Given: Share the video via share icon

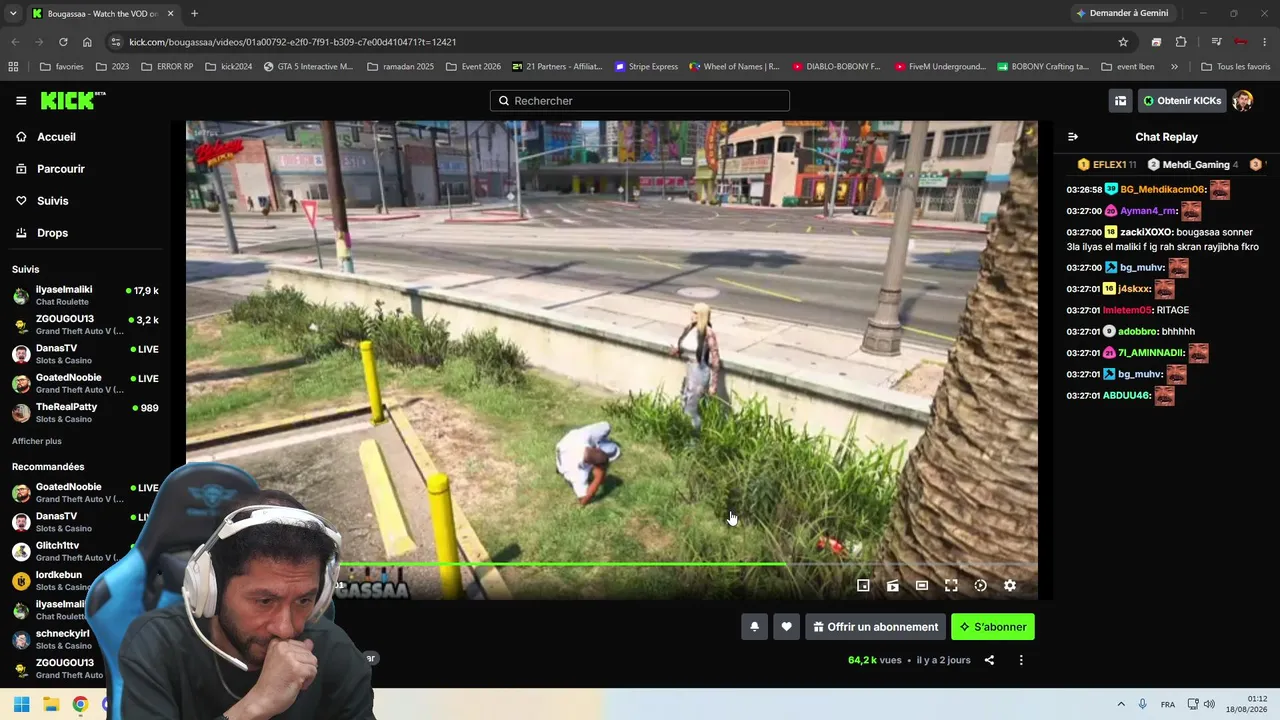Looking at the screenshot, I should tap(989, 660).
